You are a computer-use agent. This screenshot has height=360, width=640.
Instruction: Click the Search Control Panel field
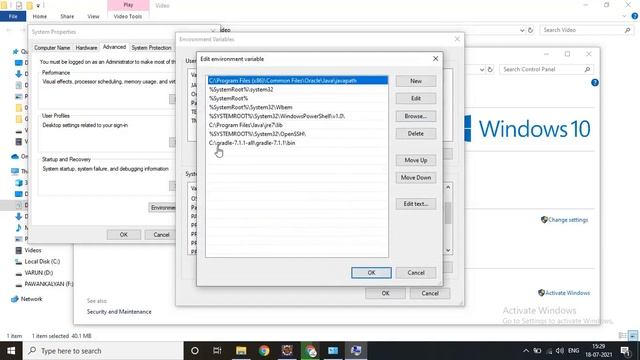click(x=546, y=69)
